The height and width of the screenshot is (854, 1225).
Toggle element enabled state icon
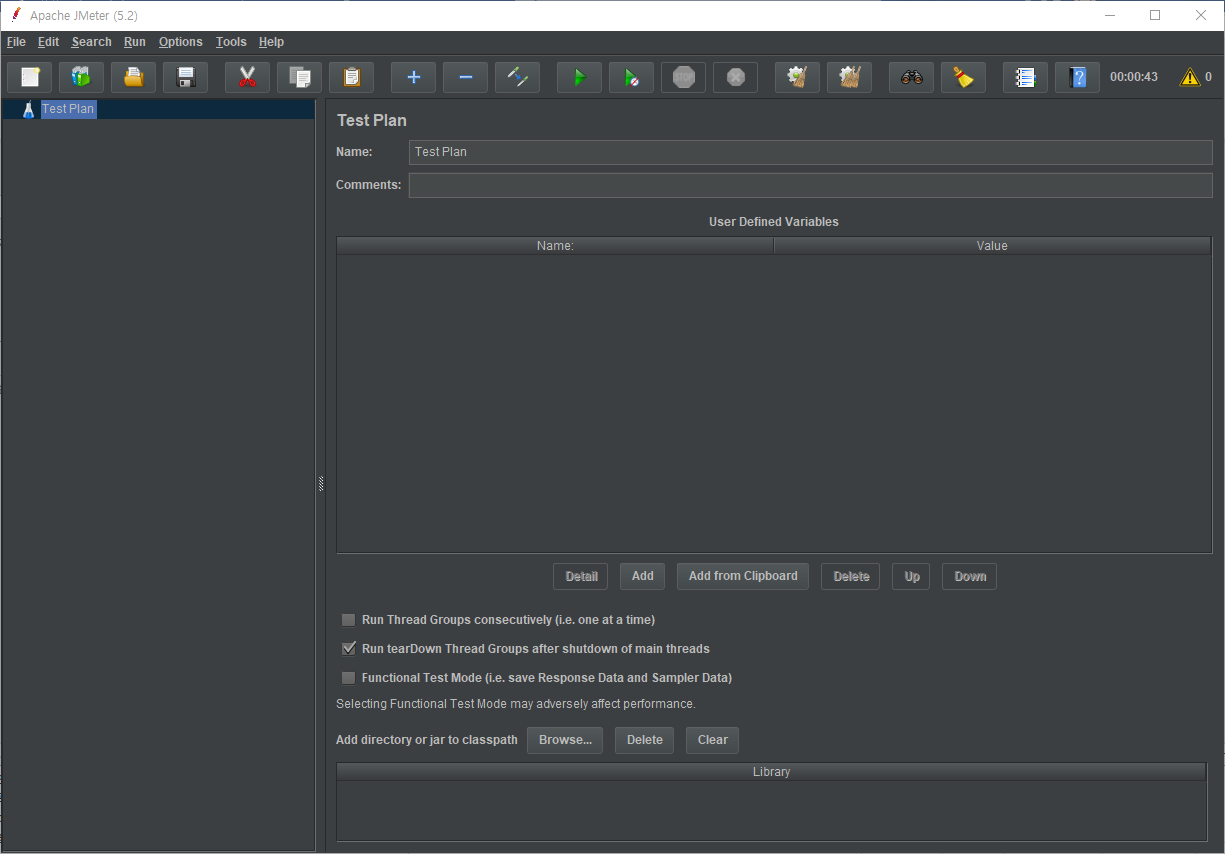518,77
